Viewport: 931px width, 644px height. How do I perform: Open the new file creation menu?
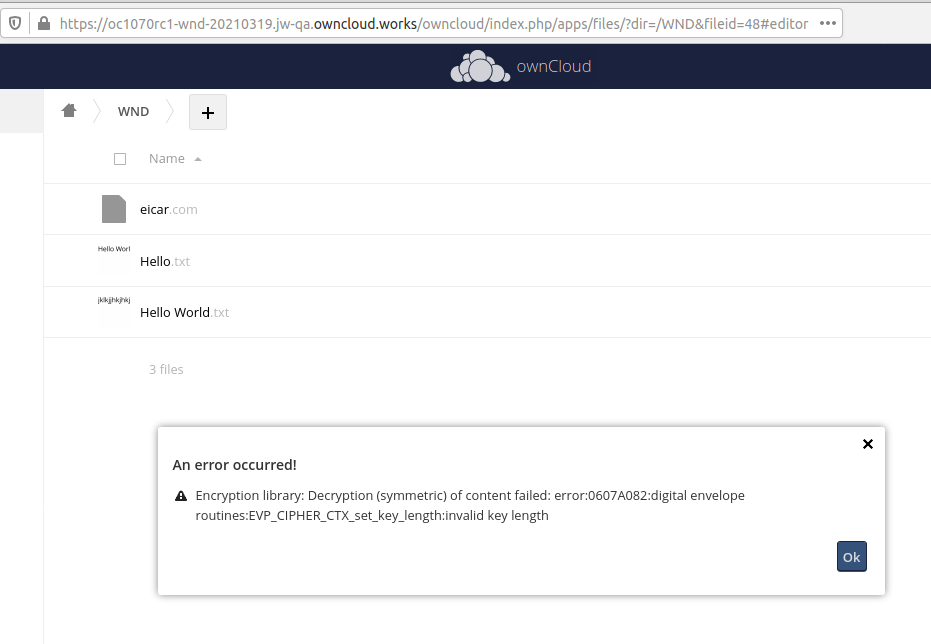[x=207, y=111]
